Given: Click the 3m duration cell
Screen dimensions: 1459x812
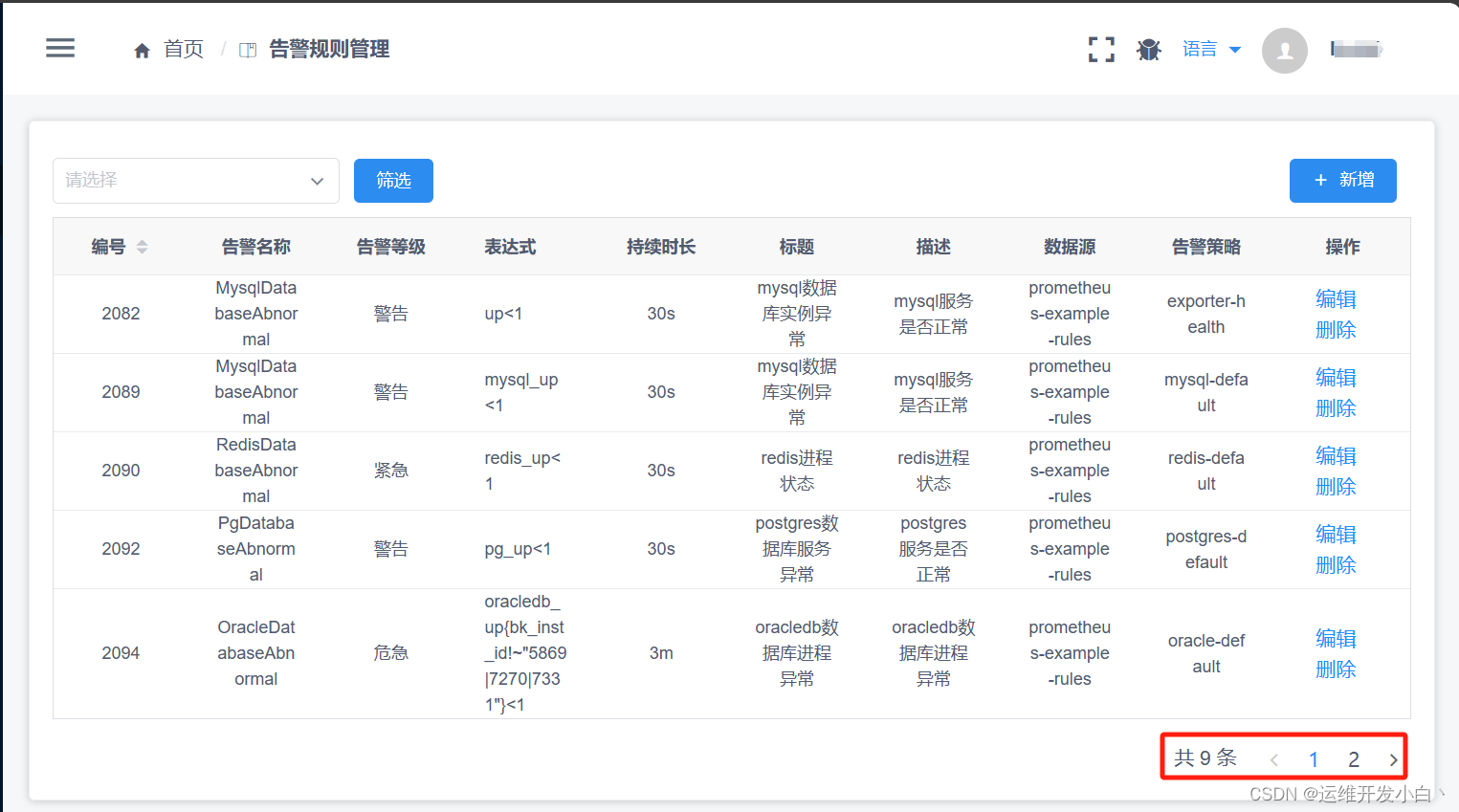Looking at the screenshot, I should [x=661, y=653].
